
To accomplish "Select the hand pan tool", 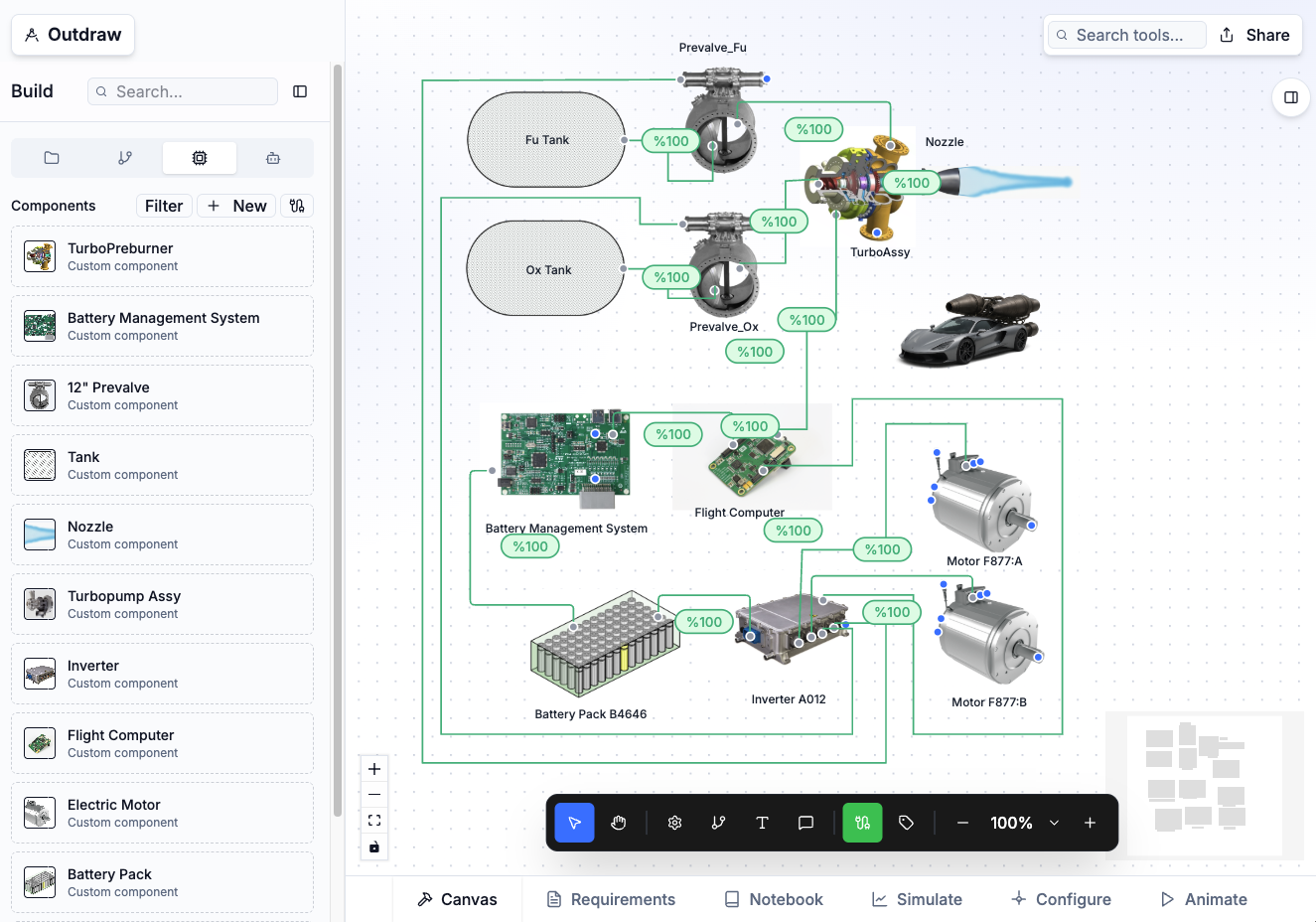I will click(x=619, y=823).
